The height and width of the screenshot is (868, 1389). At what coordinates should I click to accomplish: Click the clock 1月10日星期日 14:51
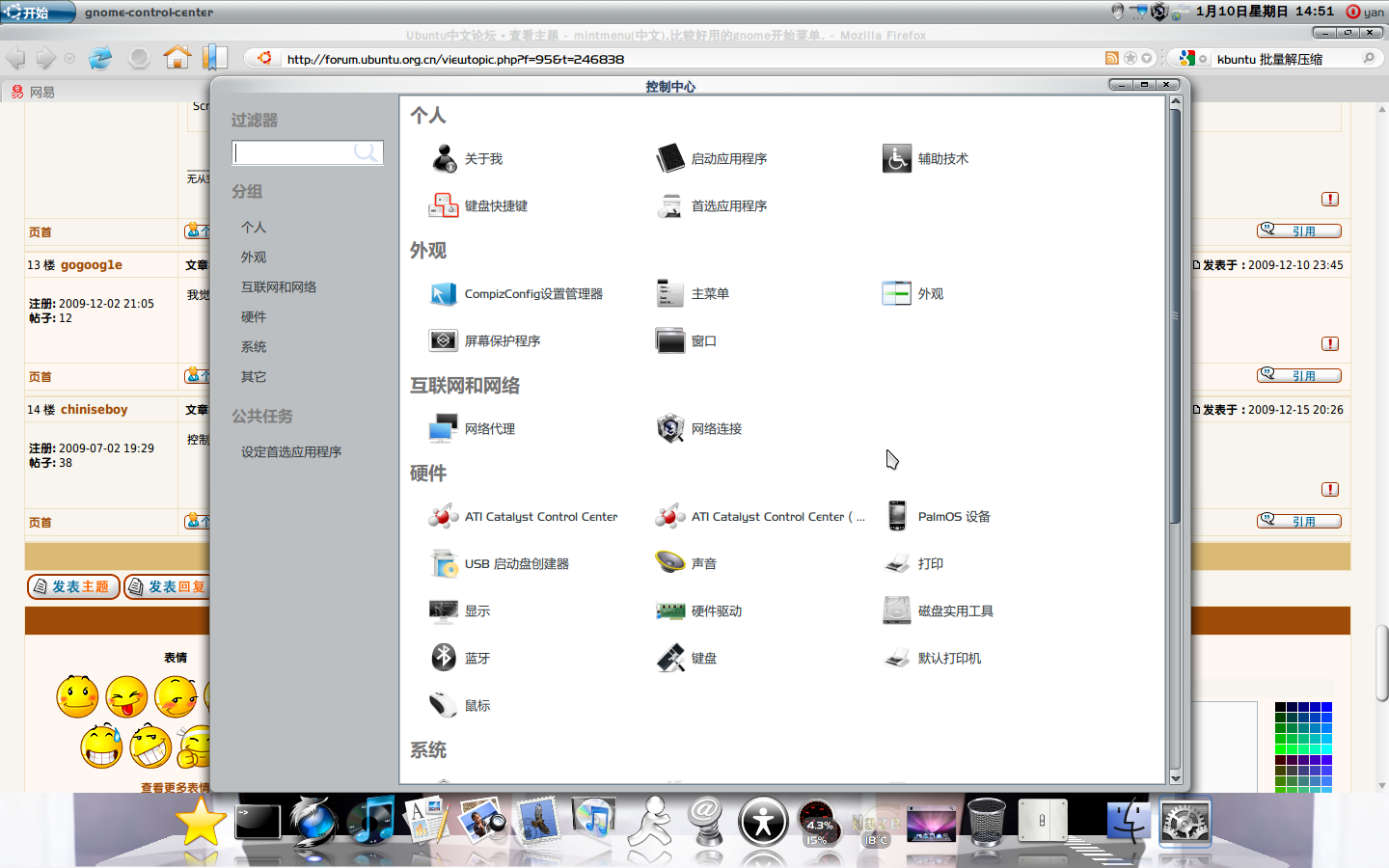1265,12
